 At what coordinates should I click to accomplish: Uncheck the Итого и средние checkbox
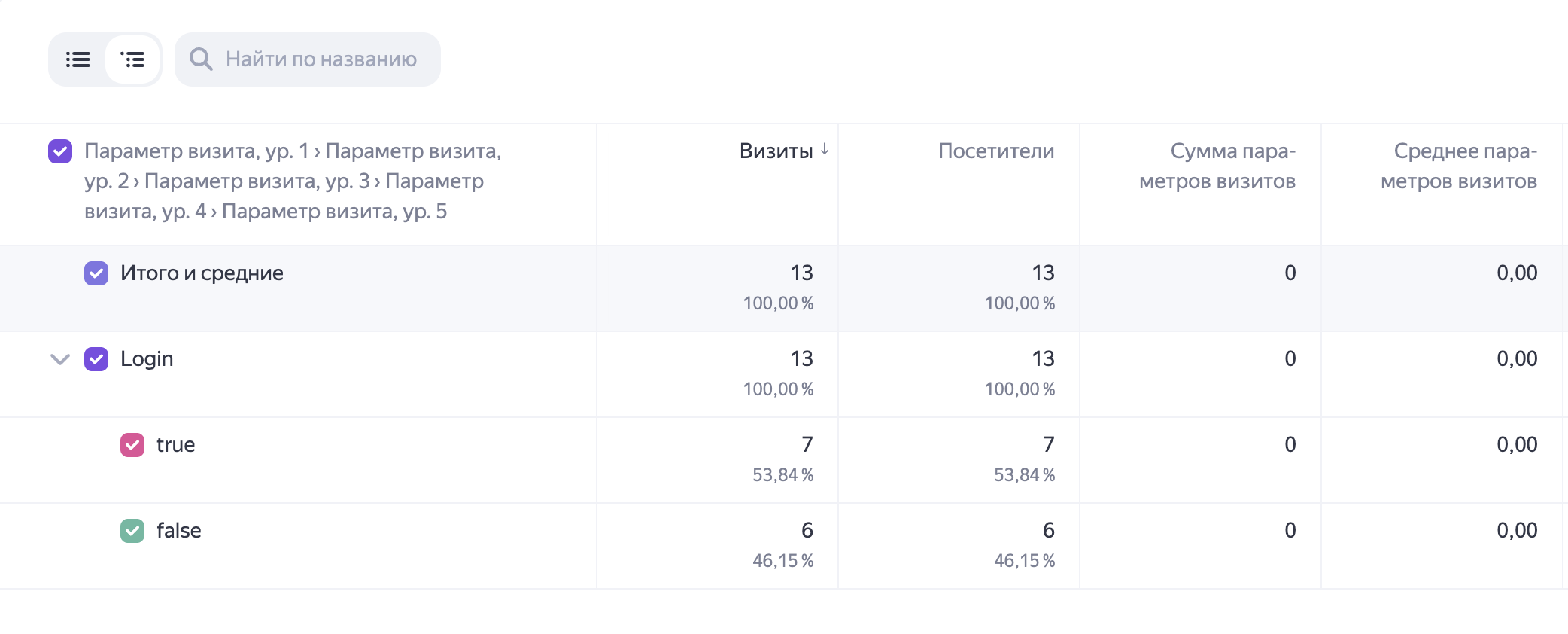tap(96, 273)
